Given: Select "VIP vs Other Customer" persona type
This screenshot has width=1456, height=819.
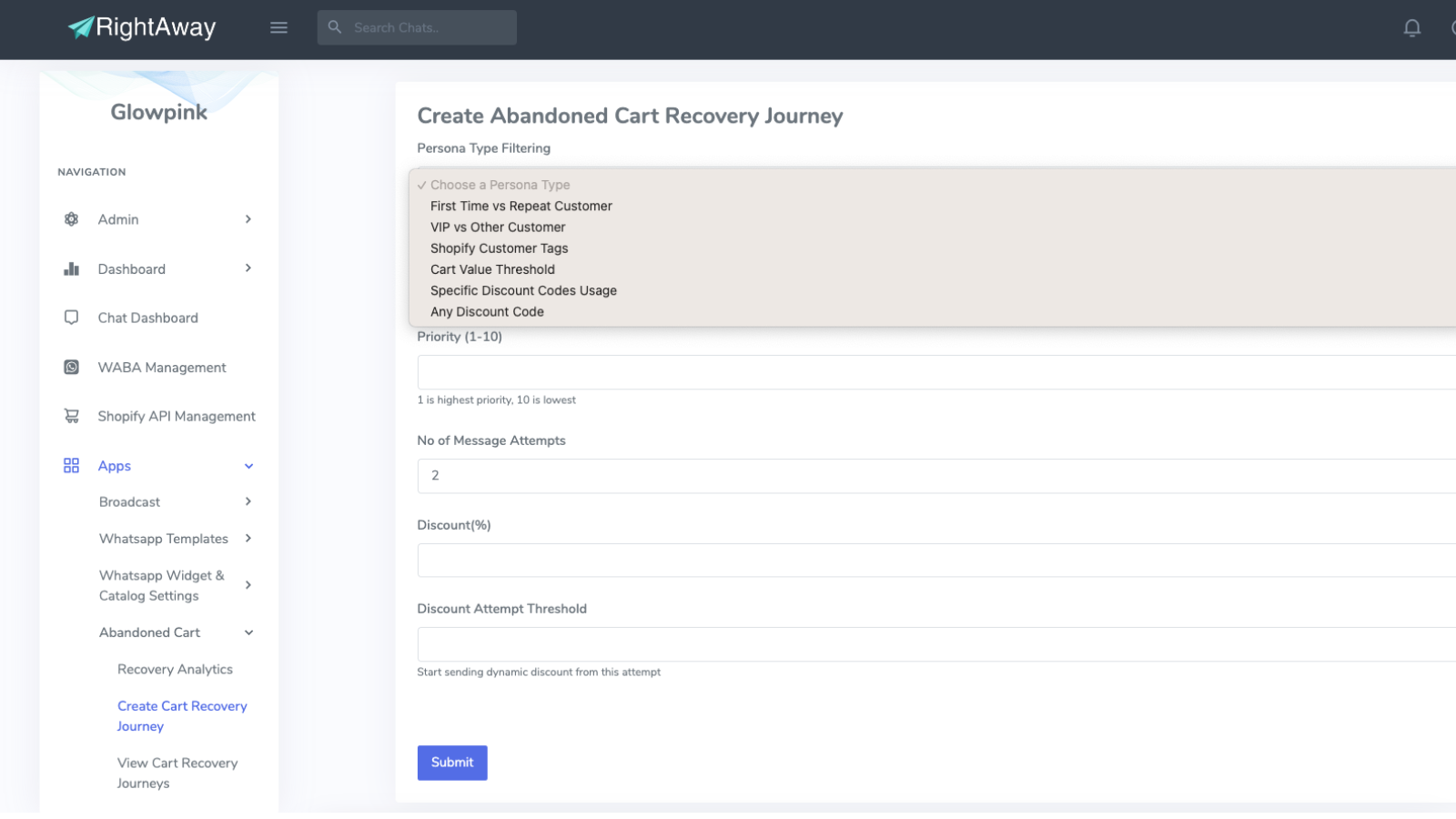Looking at the screenshot, I should 498,227.
